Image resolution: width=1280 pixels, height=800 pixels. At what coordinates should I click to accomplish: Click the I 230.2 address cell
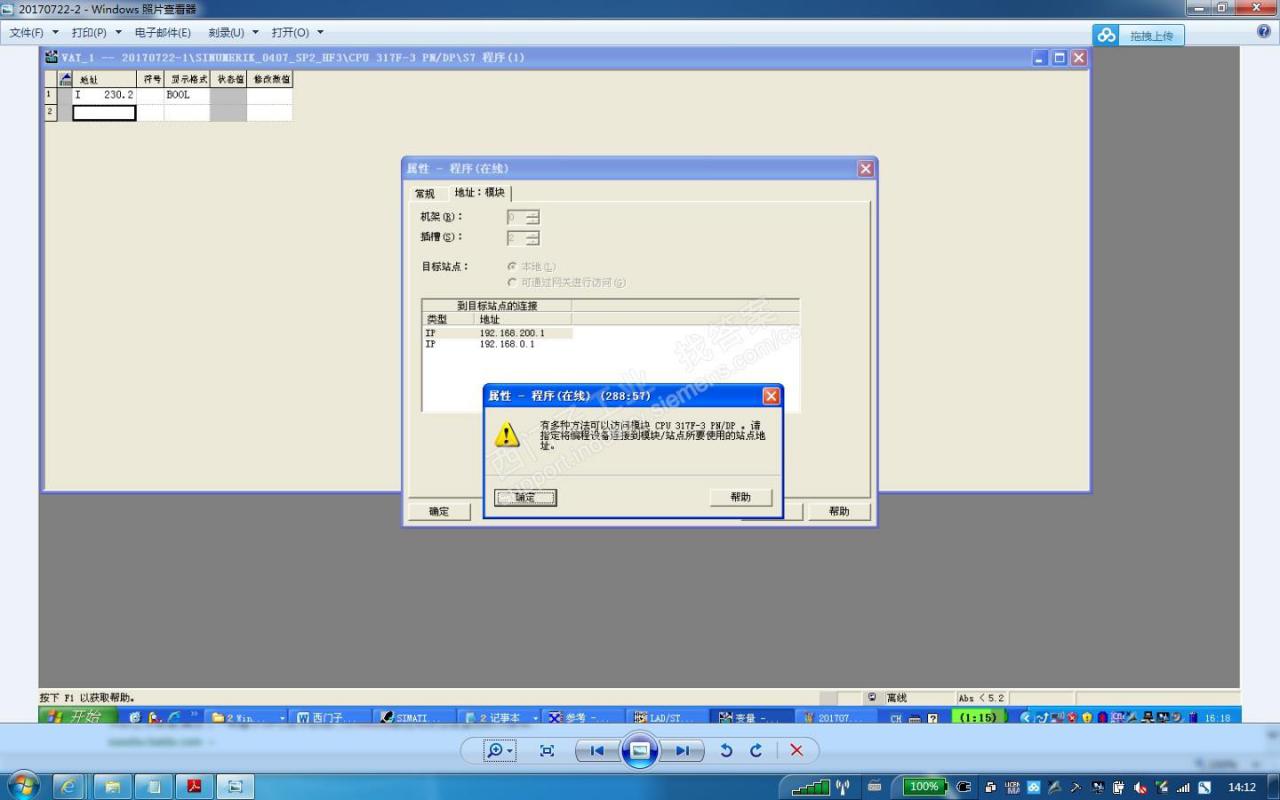tap(104, 95)
